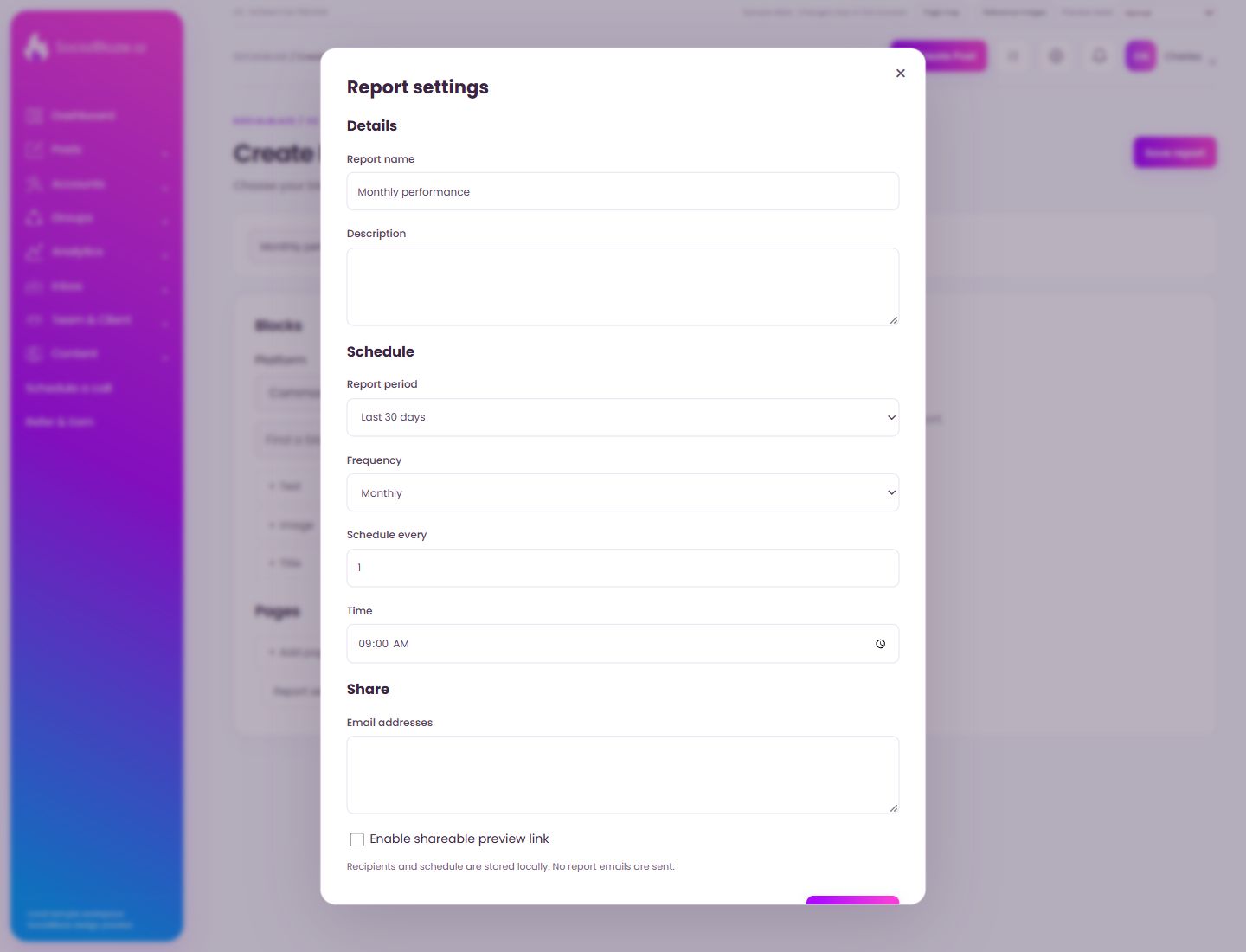Click the "Schedule" section heading
This screenshot has width=1246, height=952.
[x=381, y=351]
